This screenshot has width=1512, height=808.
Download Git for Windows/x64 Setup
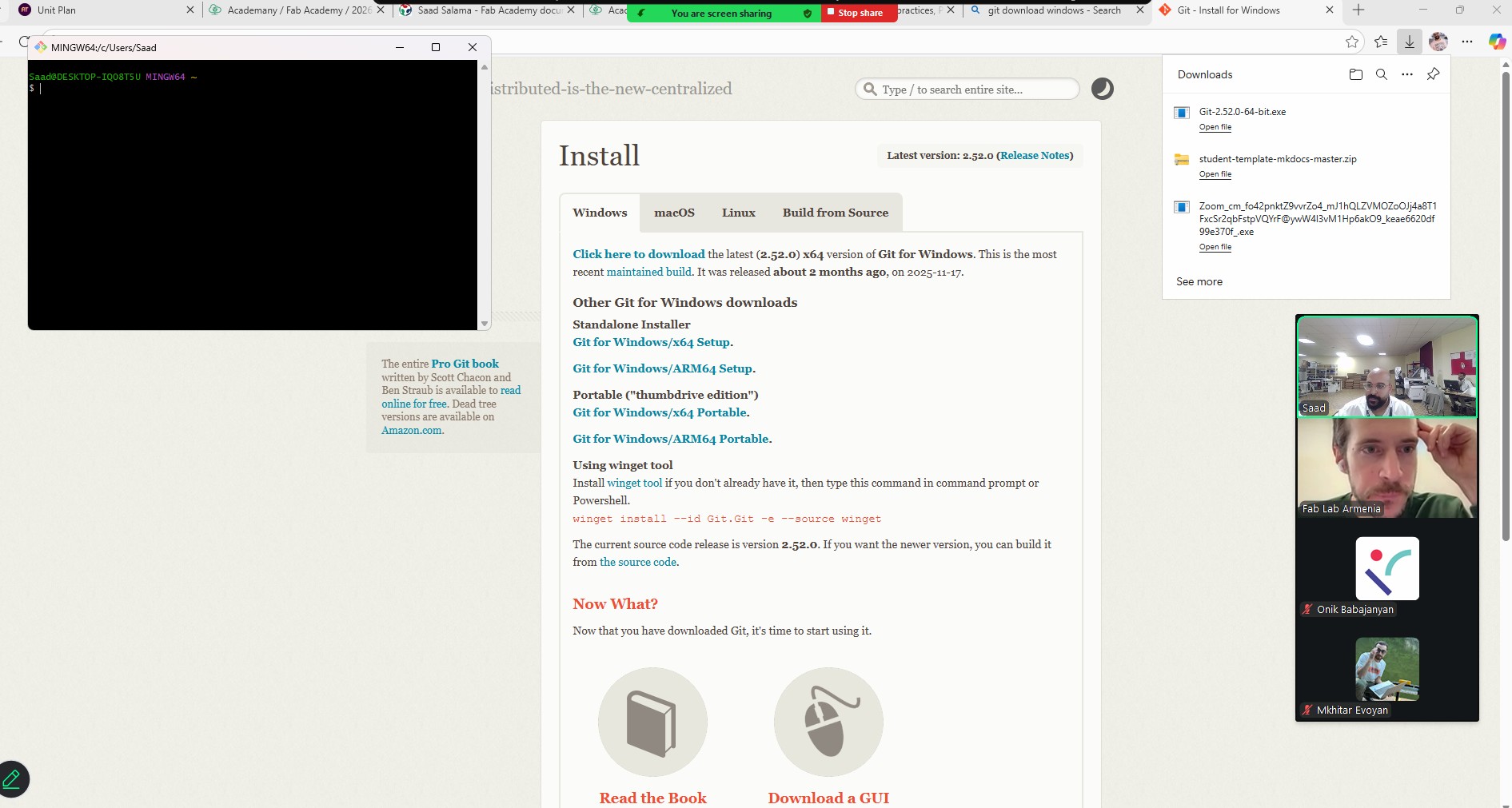tap(651, 342)
